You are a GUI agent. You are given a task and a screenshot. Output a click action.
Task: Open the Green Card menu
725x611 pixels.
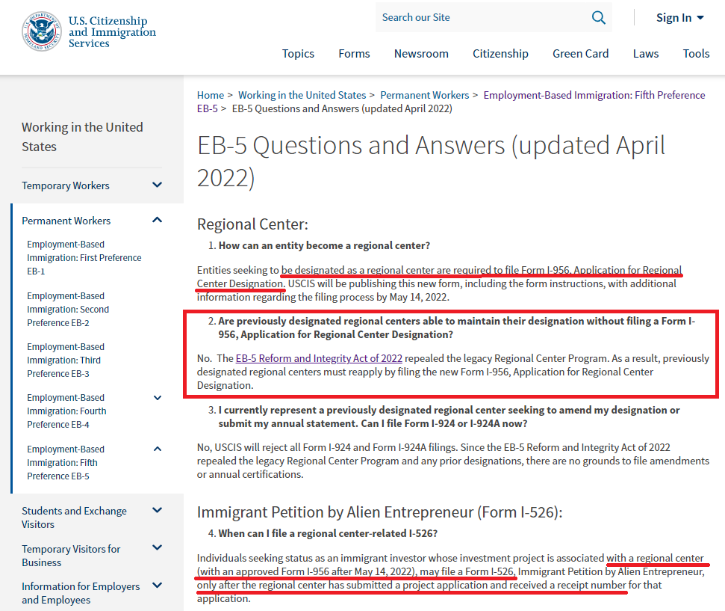580,54
